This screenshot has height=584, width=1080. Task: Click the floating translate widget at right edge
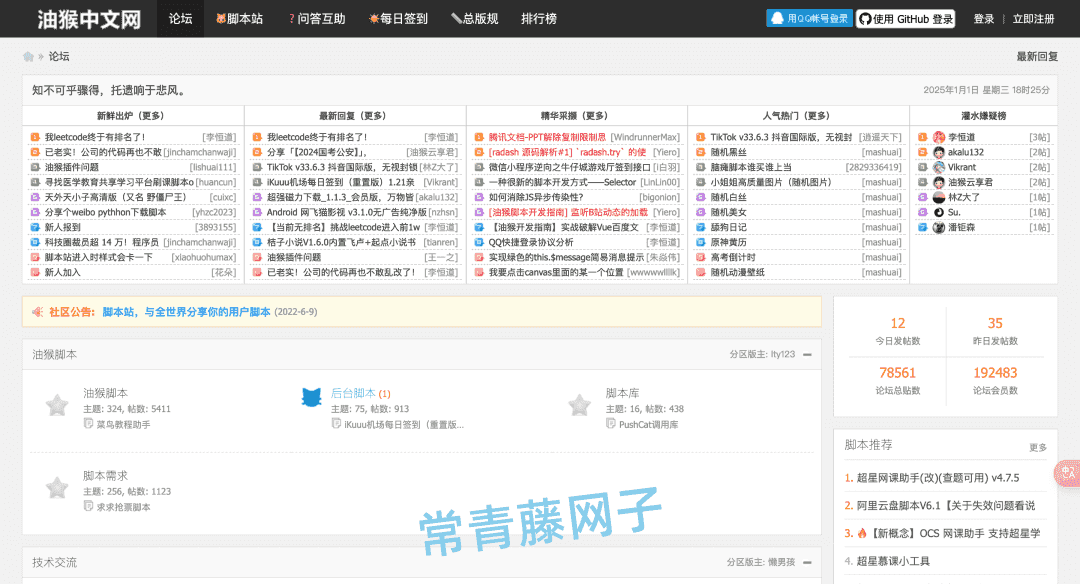coord(1068,473)
